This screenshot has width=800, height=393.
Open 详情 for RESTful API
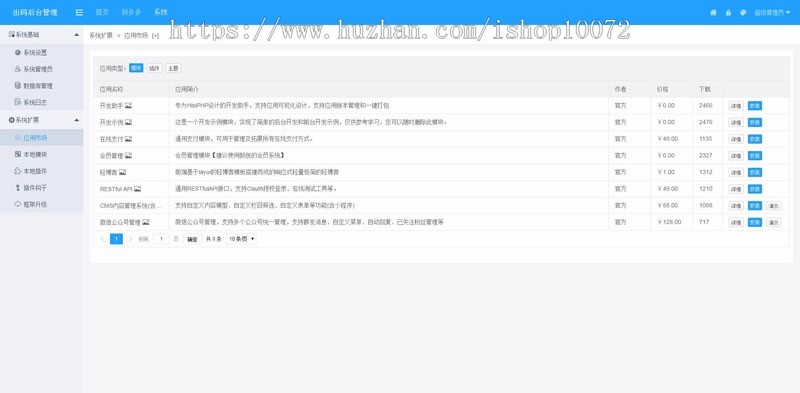tap(736, 189)
